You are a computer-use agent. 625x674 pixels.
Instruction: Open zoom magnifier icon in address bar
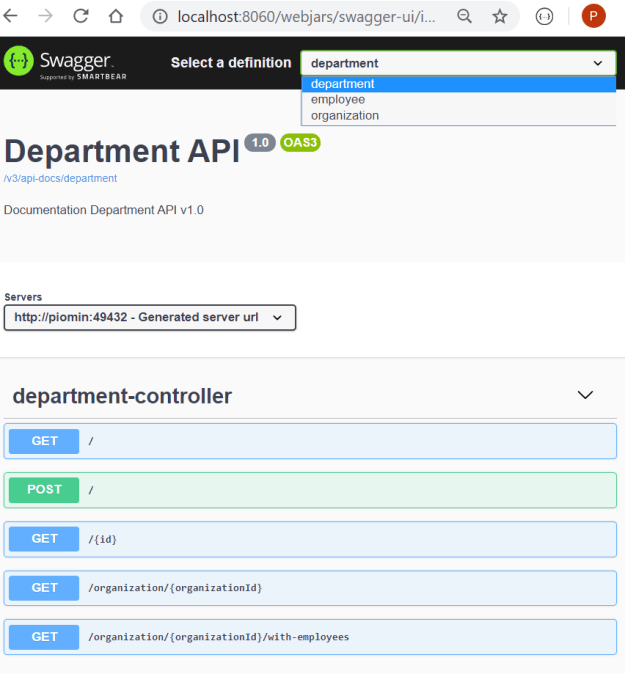(x=464, y=17)
